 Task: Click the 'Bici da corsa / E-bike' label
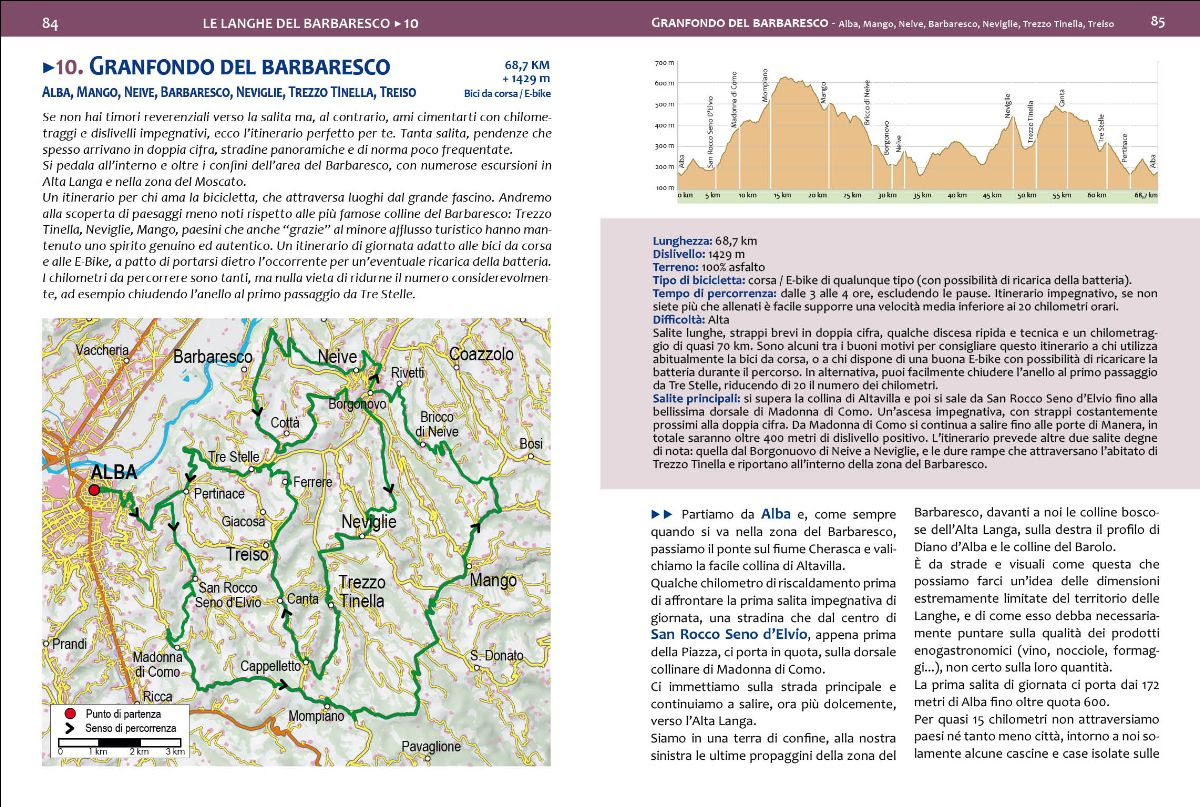click(507, 93)
